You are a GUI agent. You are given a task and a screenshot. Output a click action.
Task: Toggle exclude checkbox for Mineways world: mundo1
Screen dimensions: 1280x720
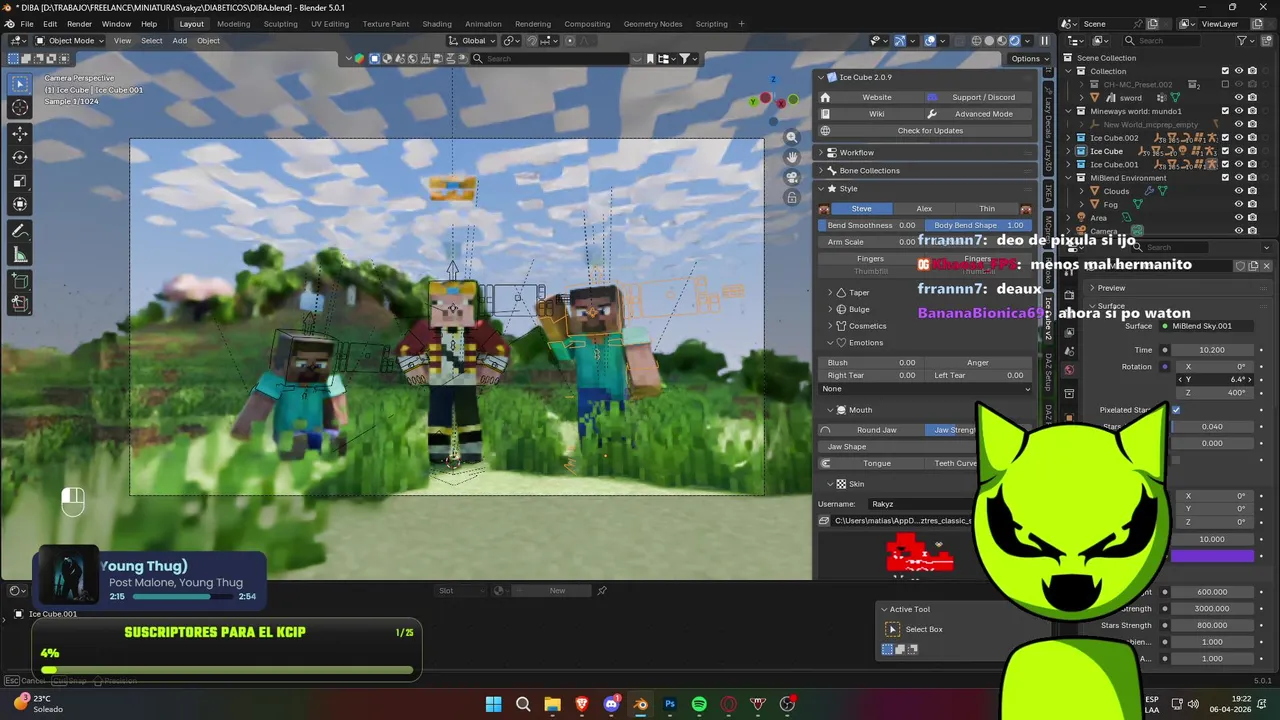(x=1225, y=111)
